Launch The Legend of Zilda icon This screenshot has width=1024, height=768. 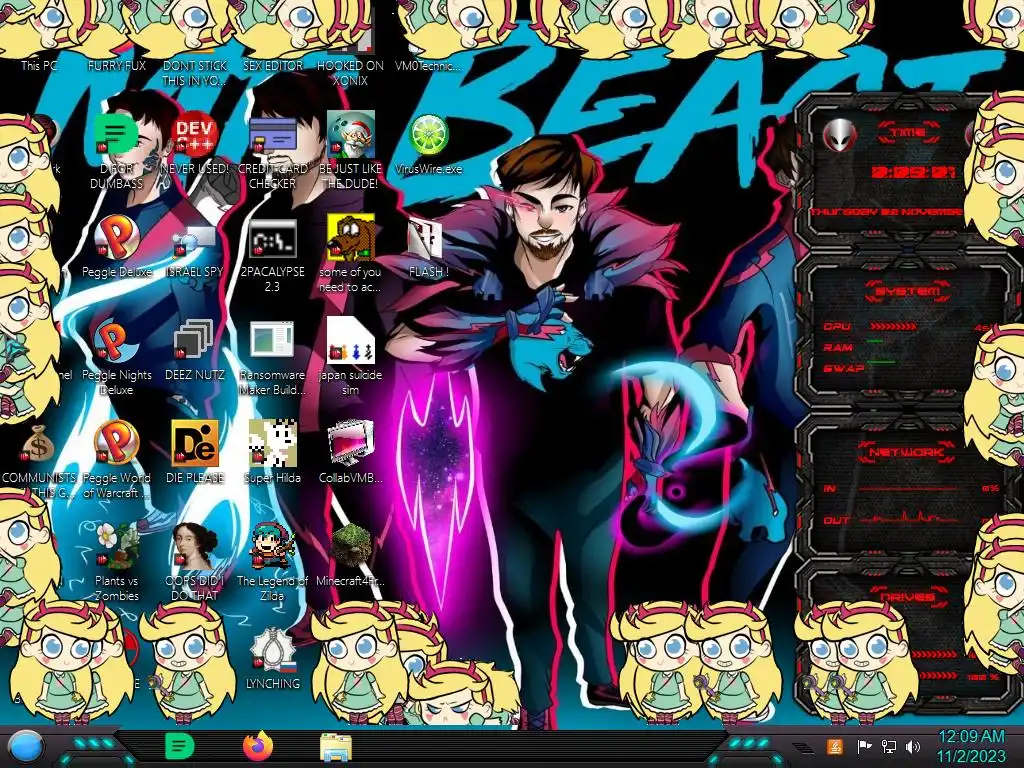(272, 546)
